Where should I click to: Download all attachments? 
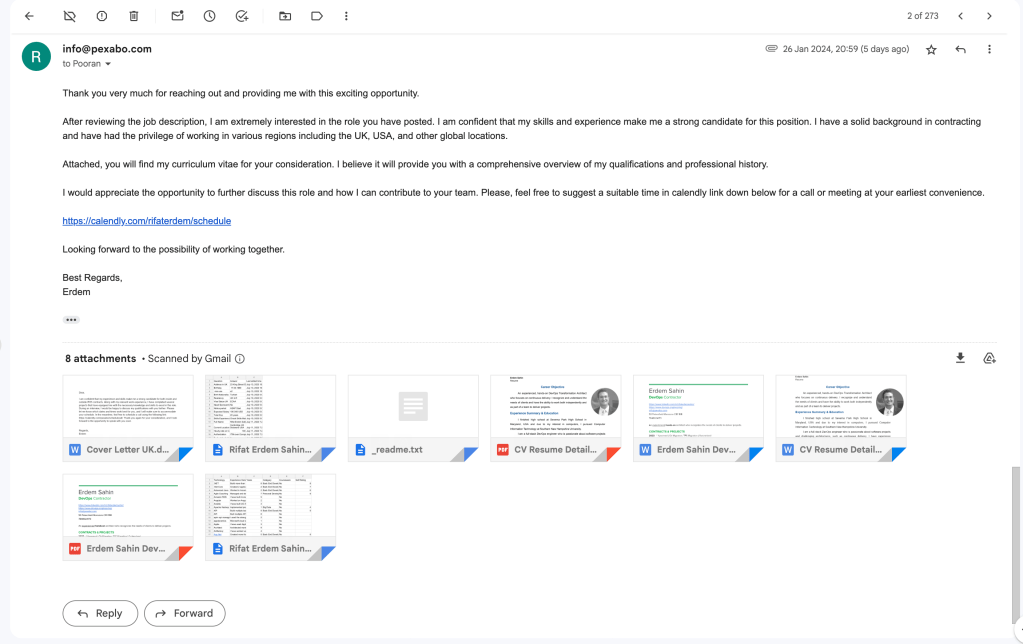pos(960,358)
